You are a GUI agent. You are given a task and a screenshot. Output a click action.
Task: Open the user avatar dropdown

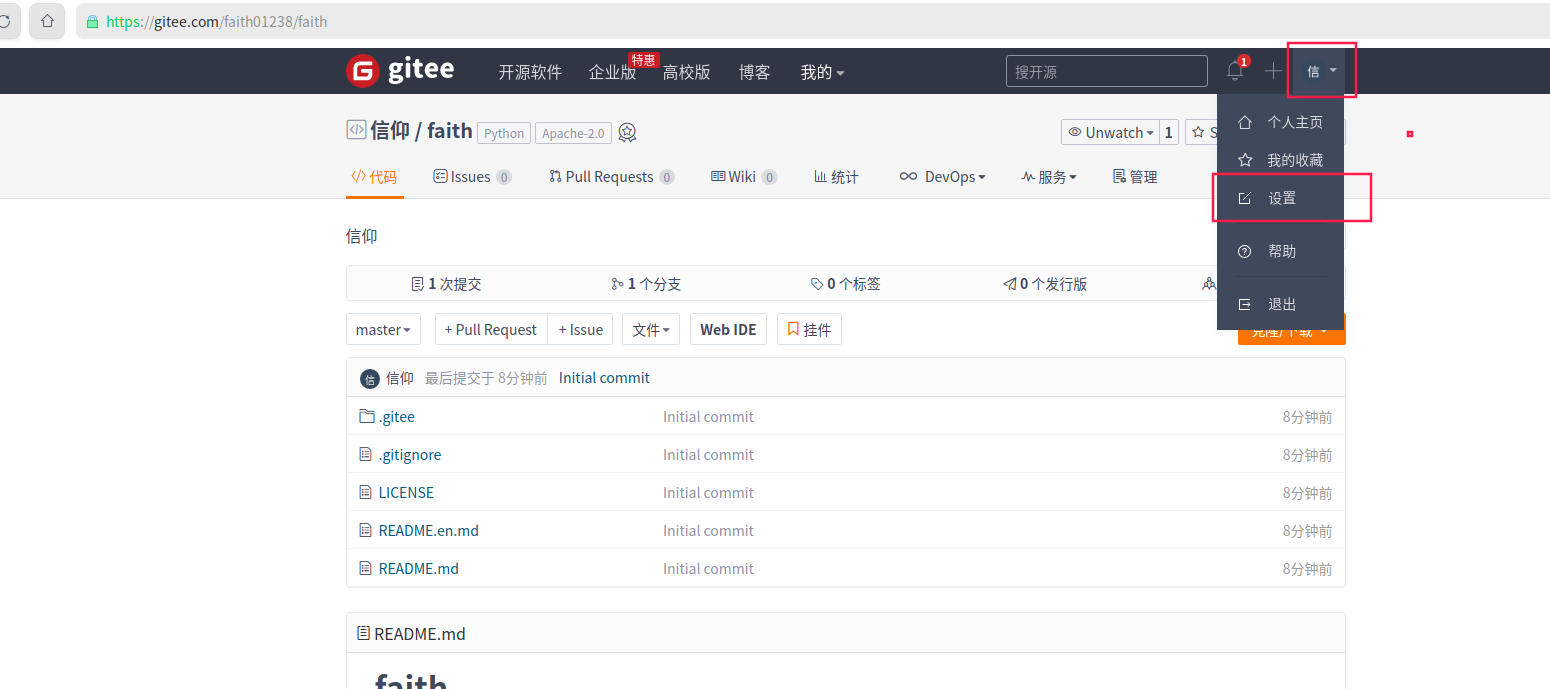tap(1321, 71)
